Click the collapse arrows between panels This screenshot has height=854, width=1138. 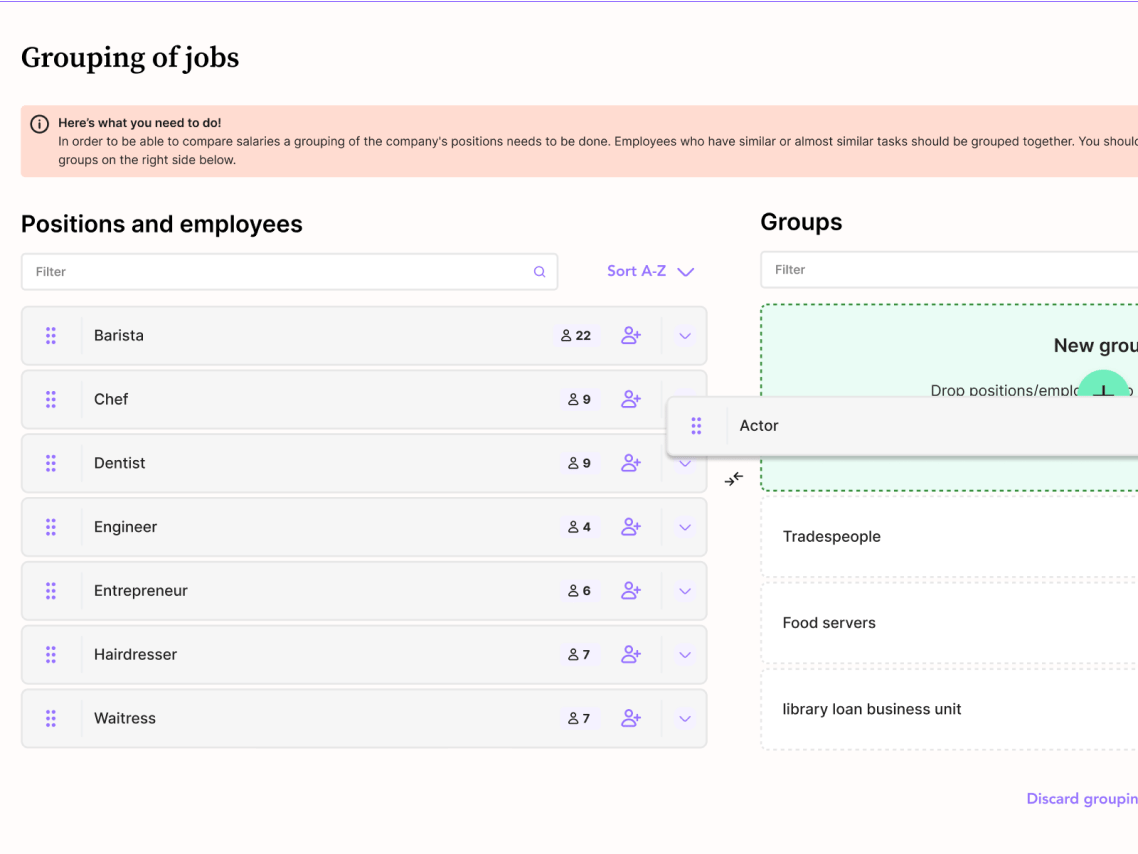tap(734, 479)
